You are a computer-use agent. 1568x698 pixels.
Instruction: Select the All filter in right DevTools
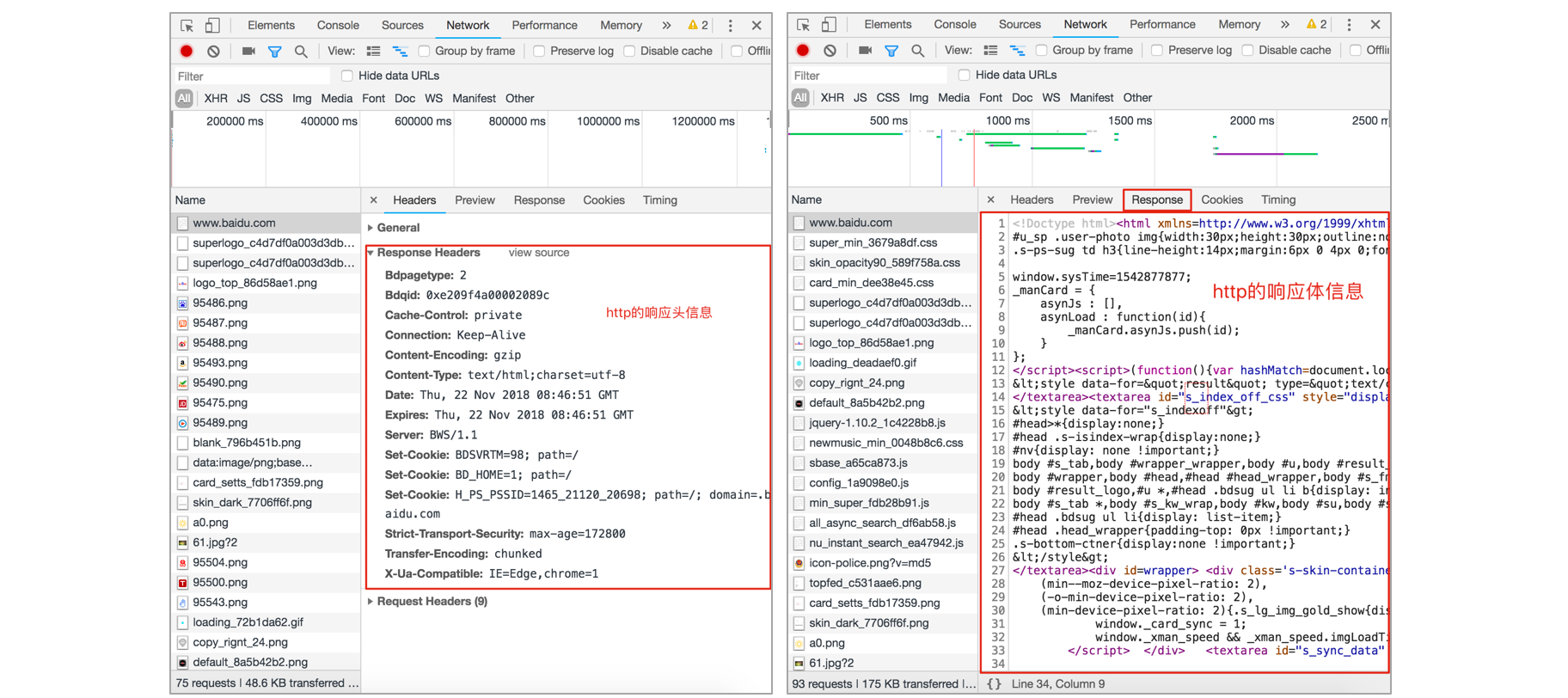tap(800, 98)
